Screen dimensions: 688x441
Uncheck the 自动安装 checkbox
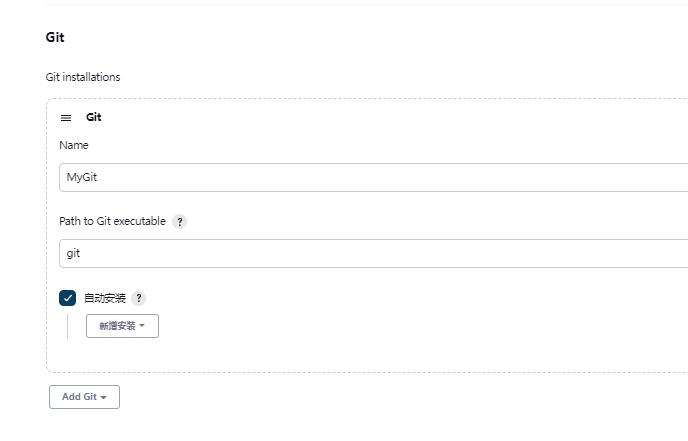click(x=68, y=298)
